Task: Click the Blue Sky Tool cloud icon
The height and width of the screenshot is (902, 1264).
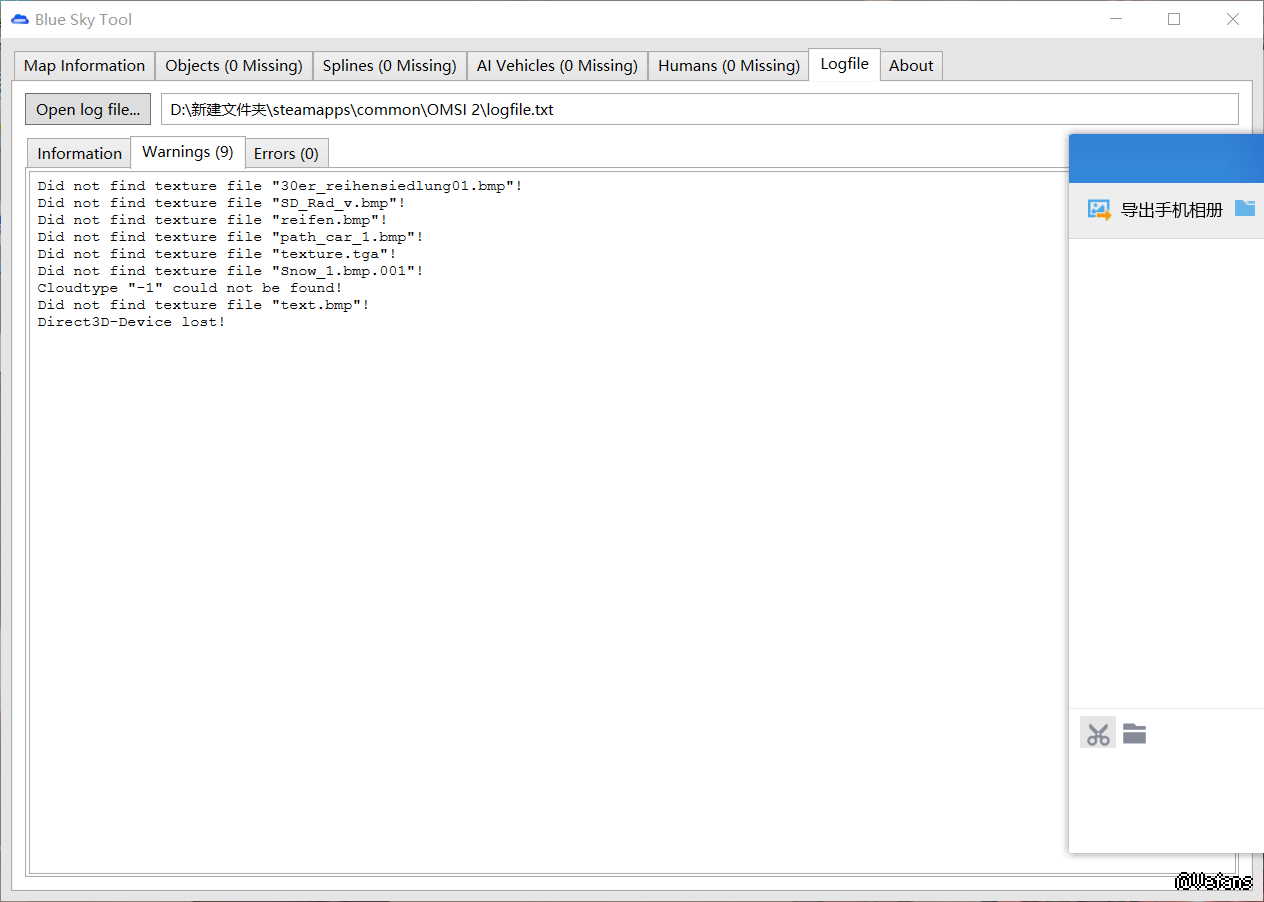Action: 19,20
